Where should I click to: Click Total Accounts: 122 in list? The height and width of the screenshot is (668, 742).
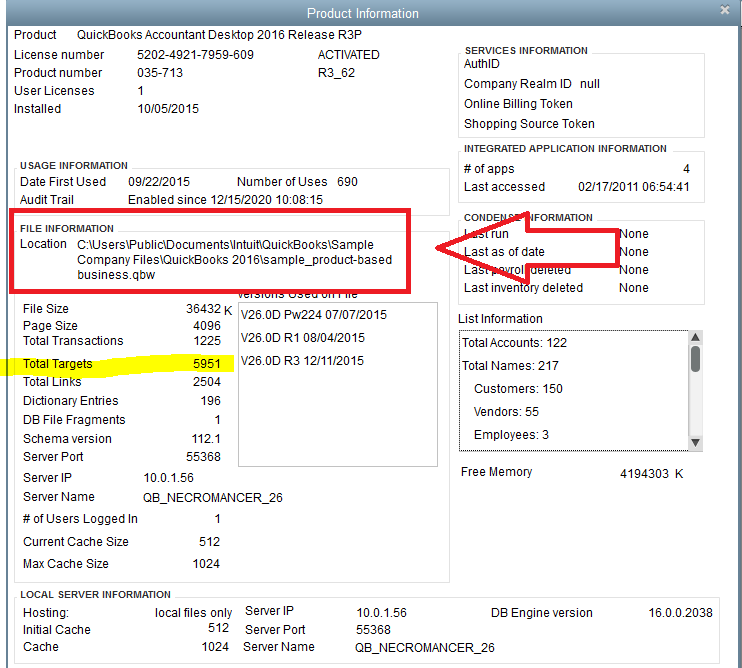coord(514,343)
